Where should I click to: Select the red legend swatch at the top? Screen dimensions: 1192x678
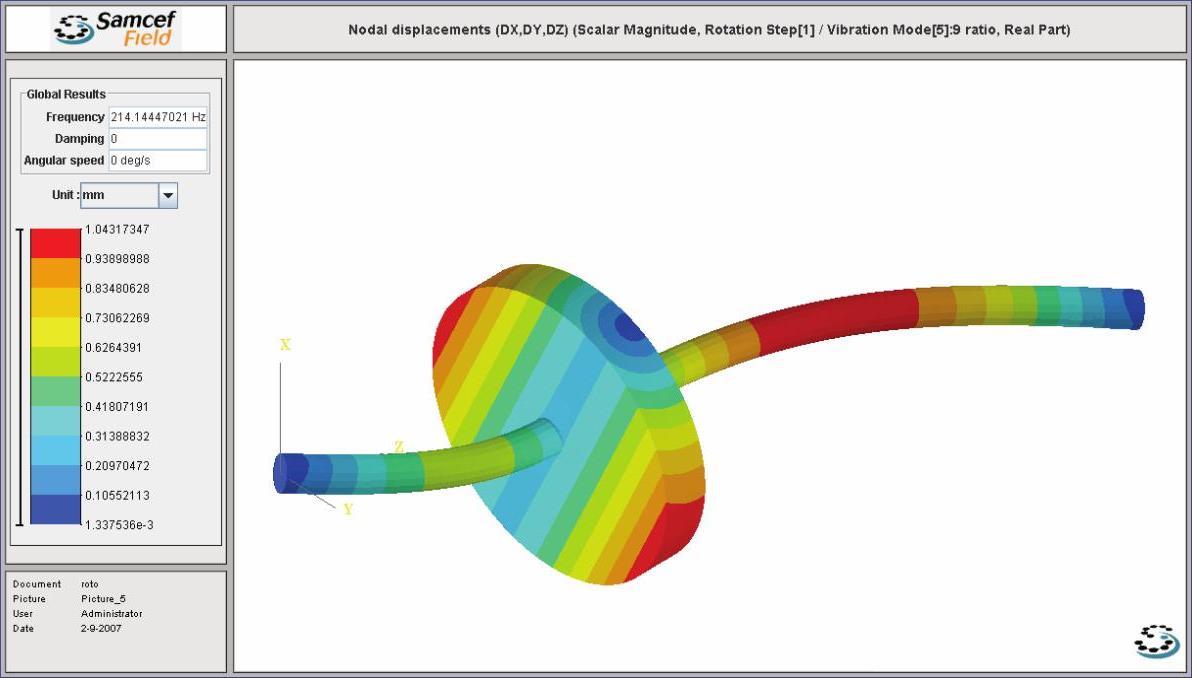tap(55, 243)
